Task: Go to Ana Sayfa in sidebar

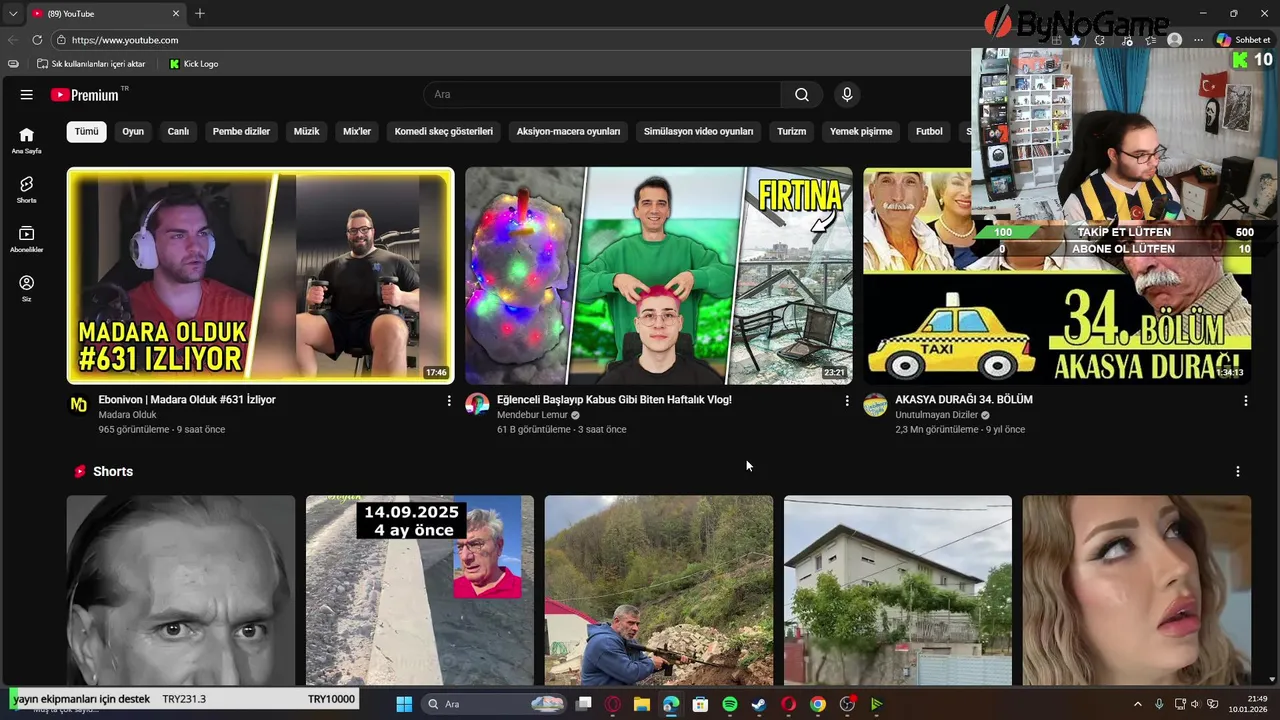Action: point(27,141)
